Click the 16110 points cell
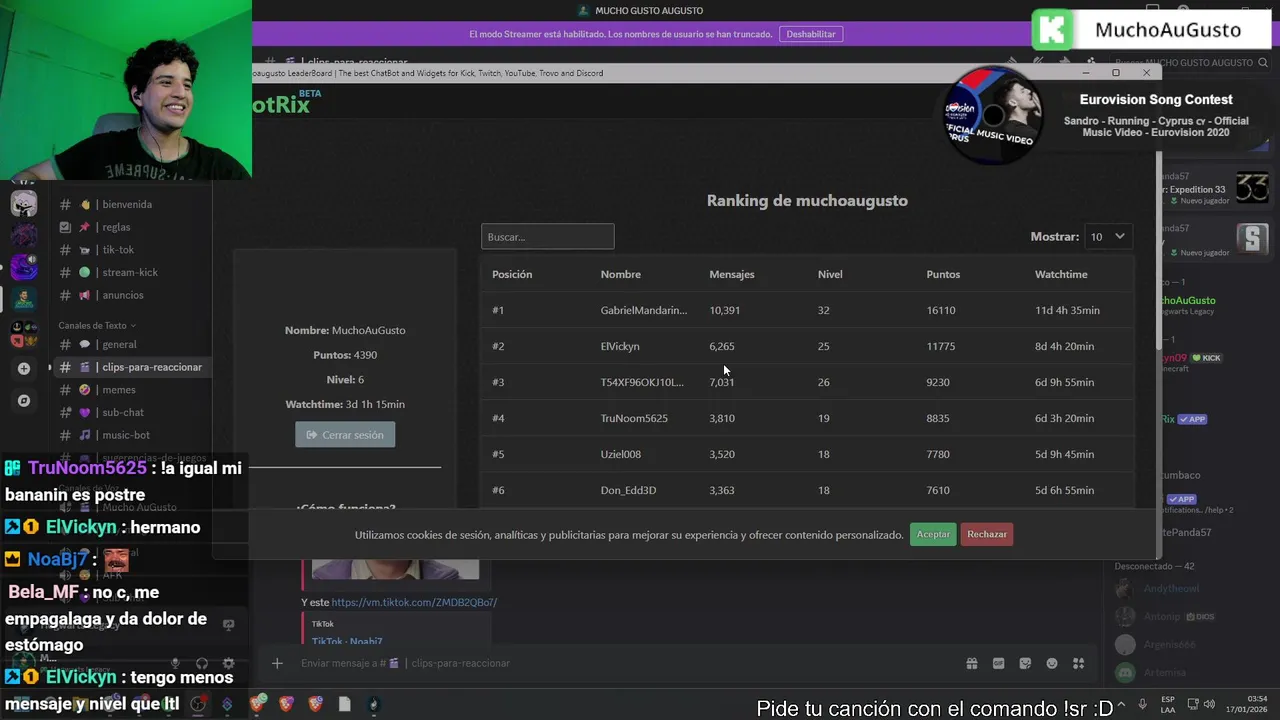Image resolution: width=1280 pixels, height=720 pixels. tap(941, 310)
